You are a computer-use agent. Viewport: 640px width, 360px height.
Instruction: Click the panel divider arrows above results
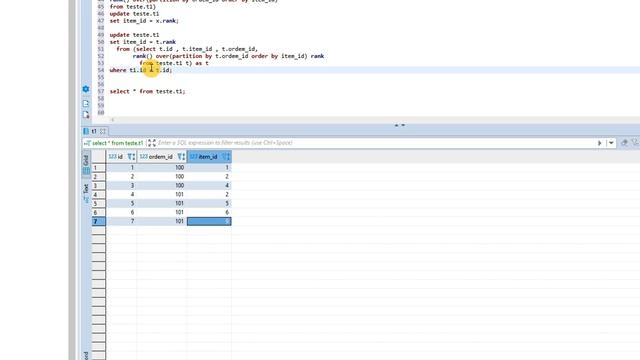(x=400, y=125)
